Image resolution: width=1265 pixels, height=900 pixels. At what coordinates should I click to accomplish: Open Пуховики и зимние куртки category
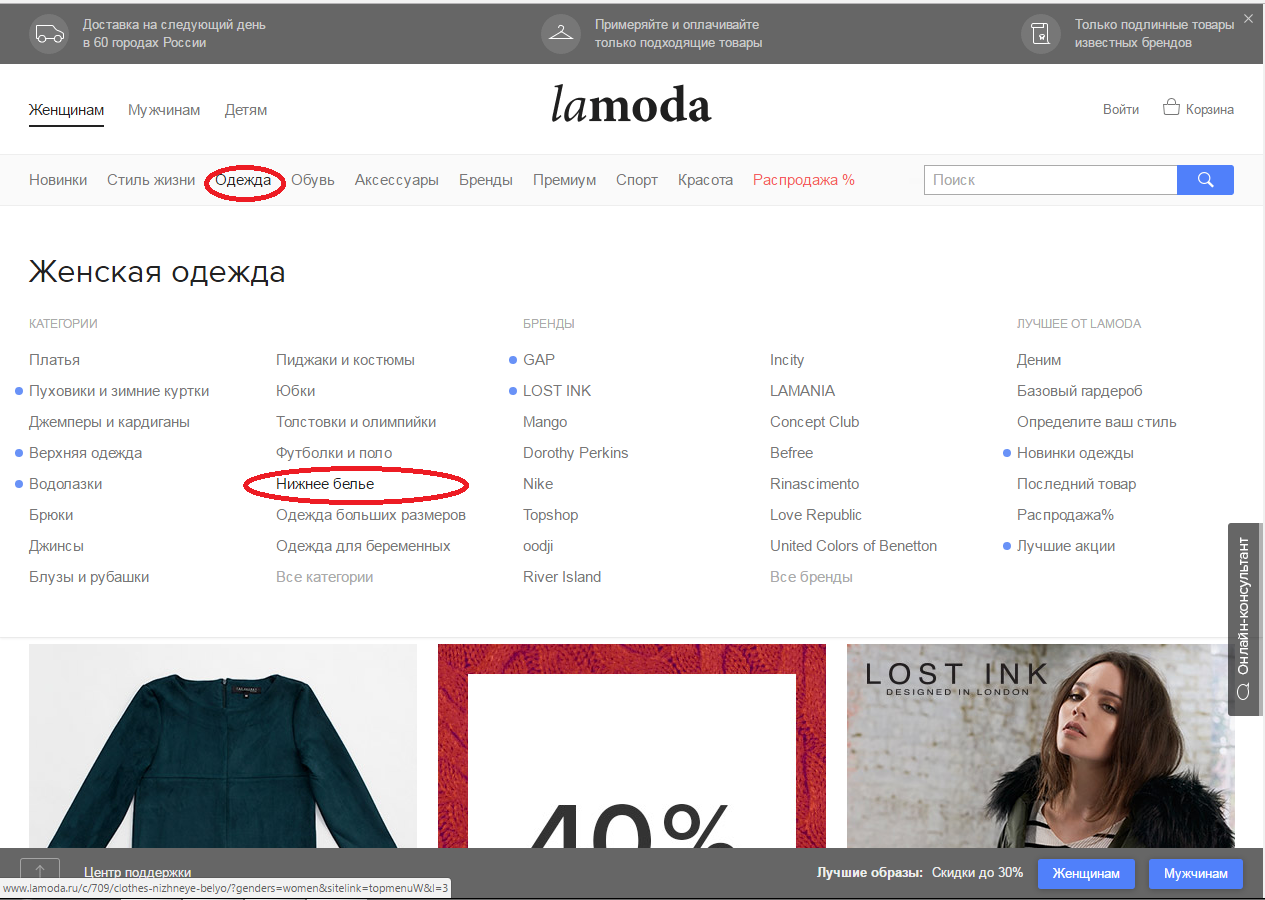click(119, 391)
